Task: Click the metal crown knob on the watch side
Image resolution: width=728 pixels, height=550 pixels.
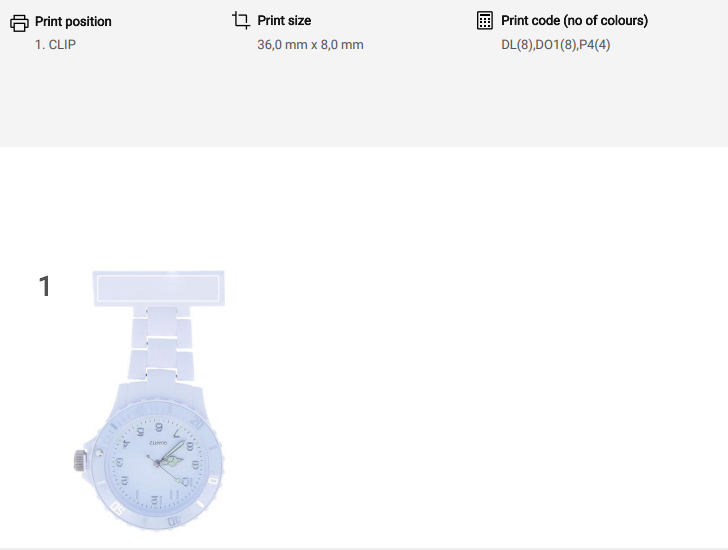Action: coord(79,461)
